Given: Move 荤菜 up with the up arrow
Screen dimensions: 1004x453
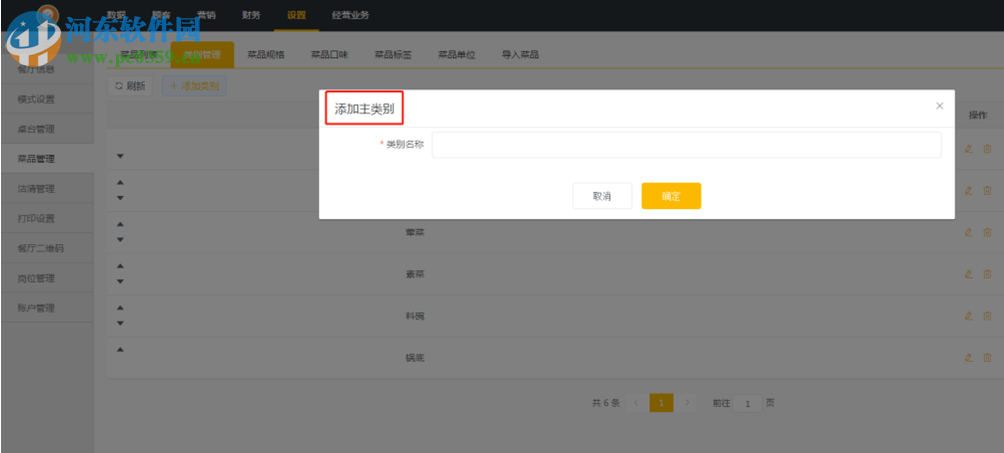Looking at the screenshot, I should 120,224.
